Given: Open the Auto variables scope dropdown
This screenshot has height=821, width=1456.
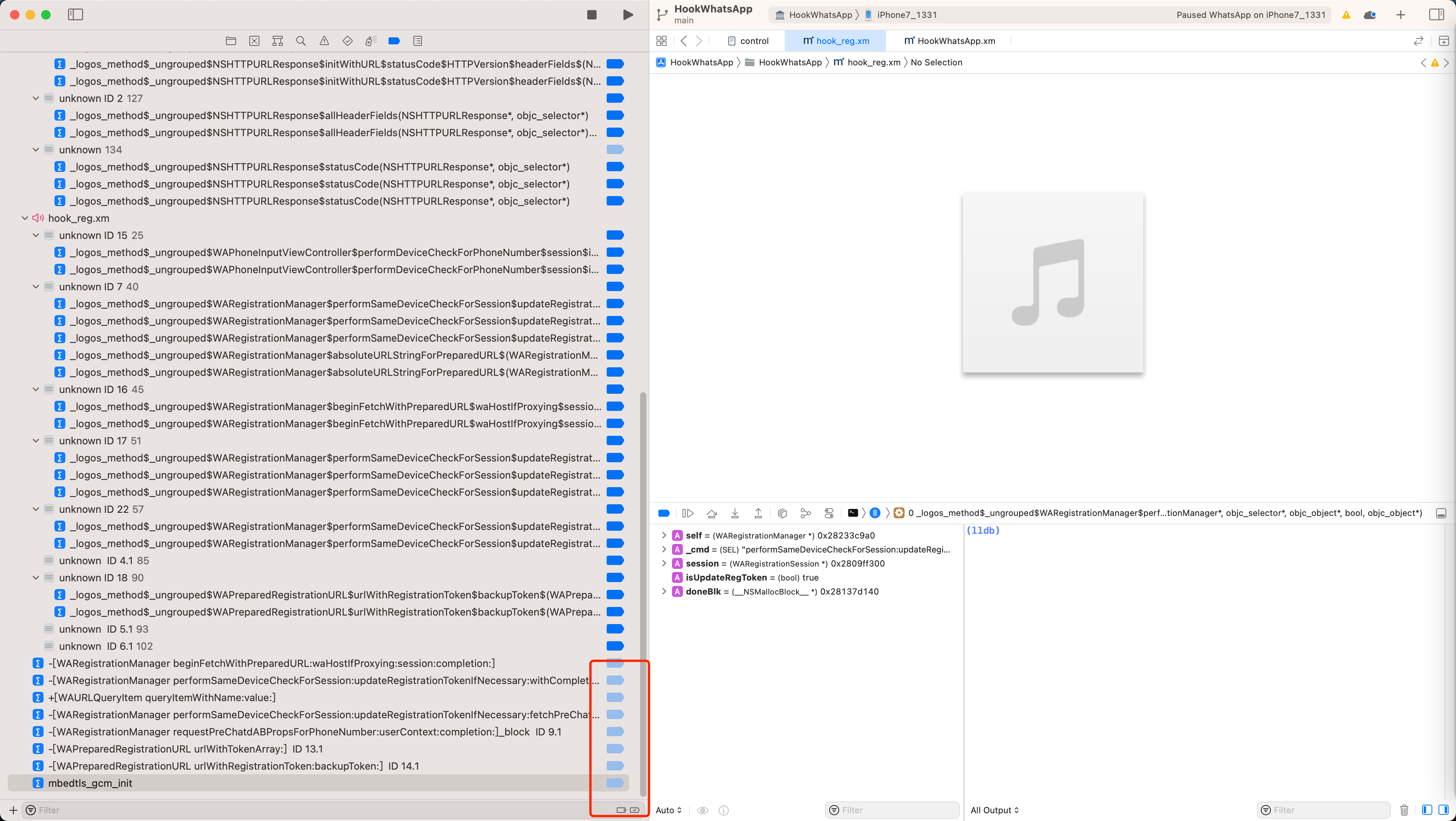Looking at the screenshot, I should point(668,810).
